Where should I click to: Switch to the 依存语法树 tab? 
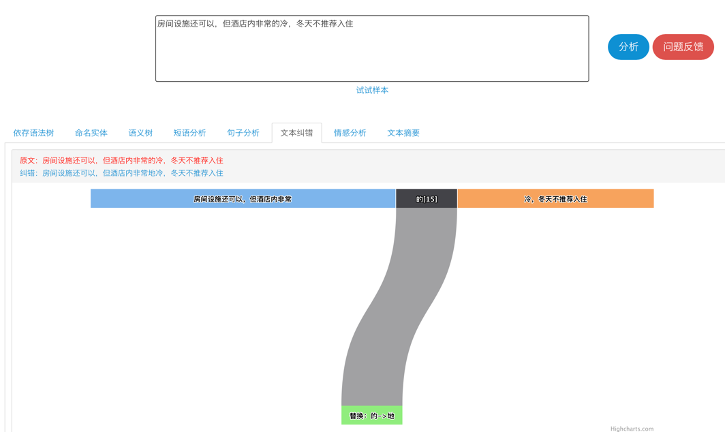(34, 132)
